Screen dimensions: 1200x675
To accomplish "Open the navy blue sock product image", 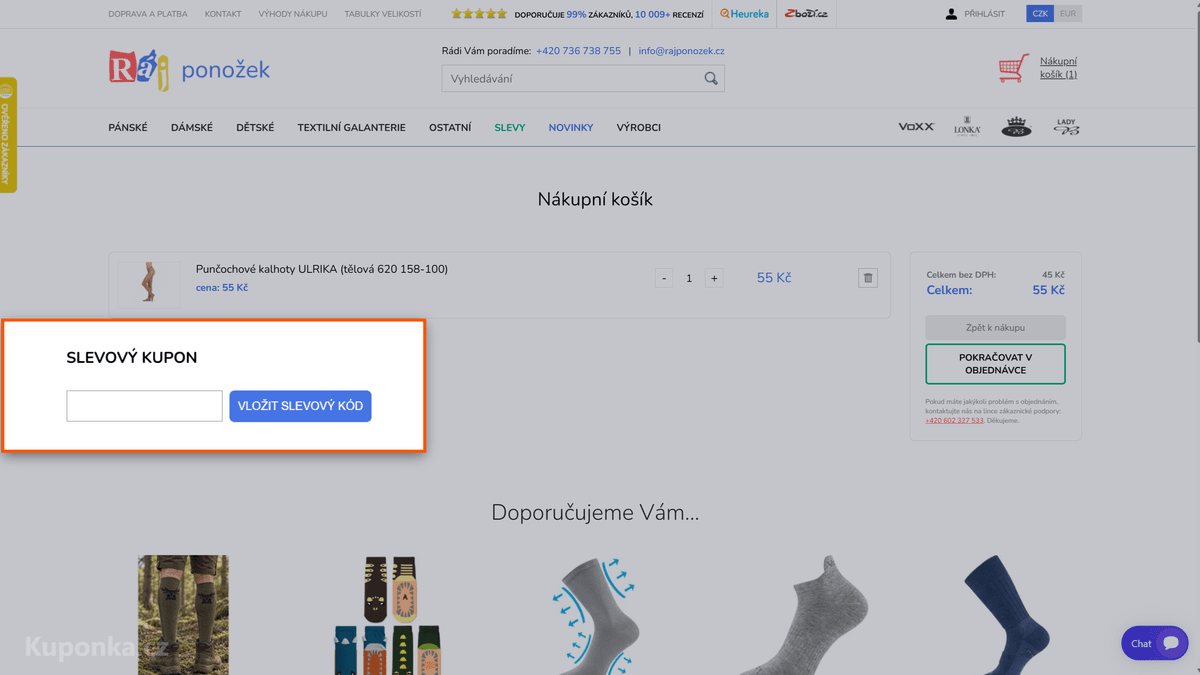I will pos(1007,615).
